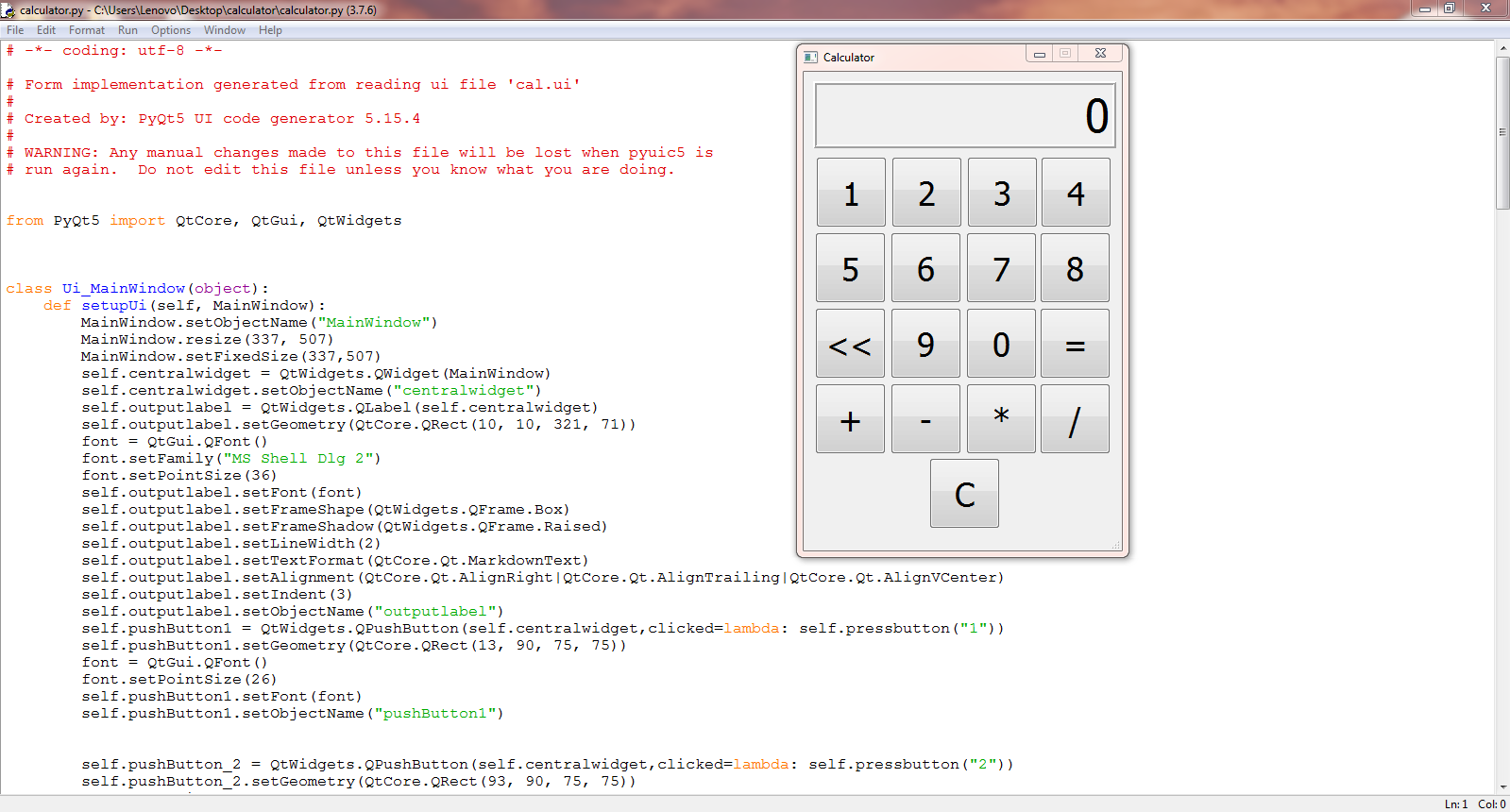Click the multiply * button
The image size is (1510, 812).
(1002, 419)
